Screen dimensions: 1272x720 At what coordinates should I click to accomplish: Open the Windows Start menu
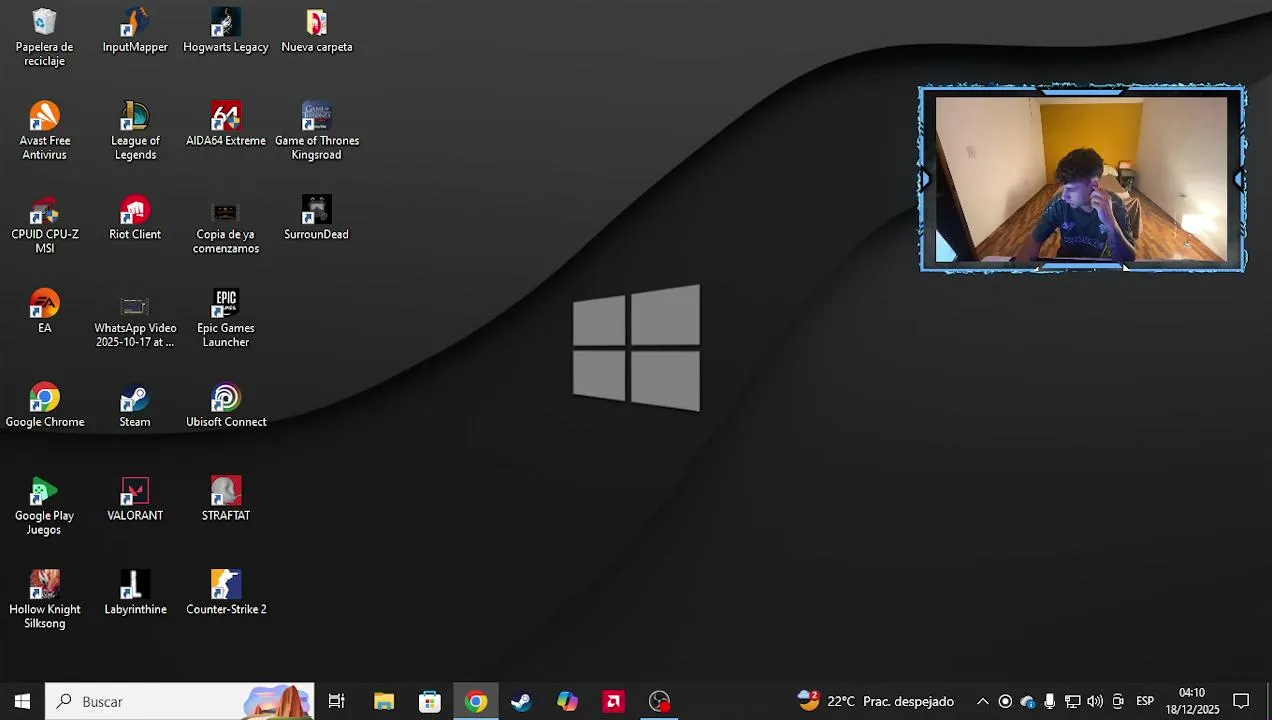click(x=22, y=701)
